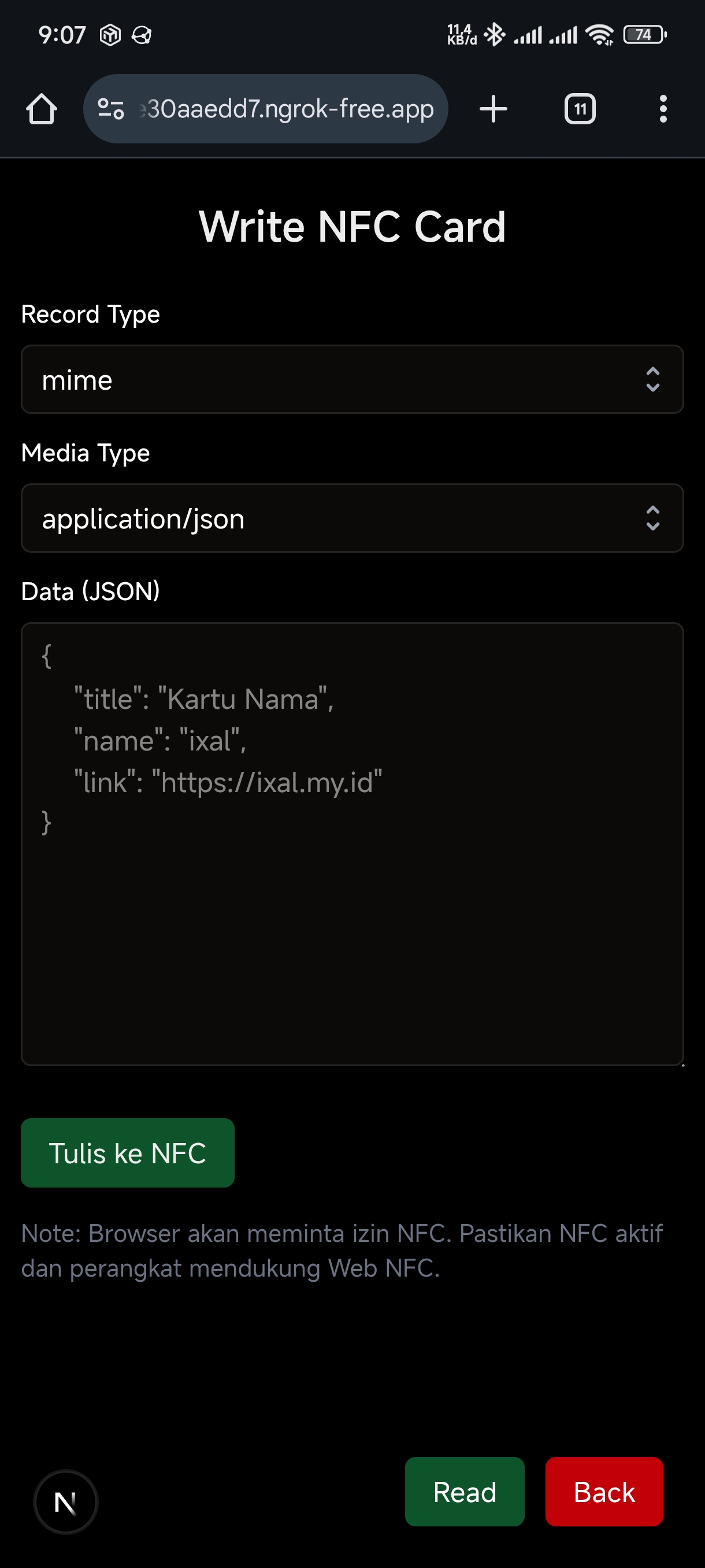Tap the Bluetooth status icon
The image size is (705, 1568).
pyautogui.click(x=494, y=35)
